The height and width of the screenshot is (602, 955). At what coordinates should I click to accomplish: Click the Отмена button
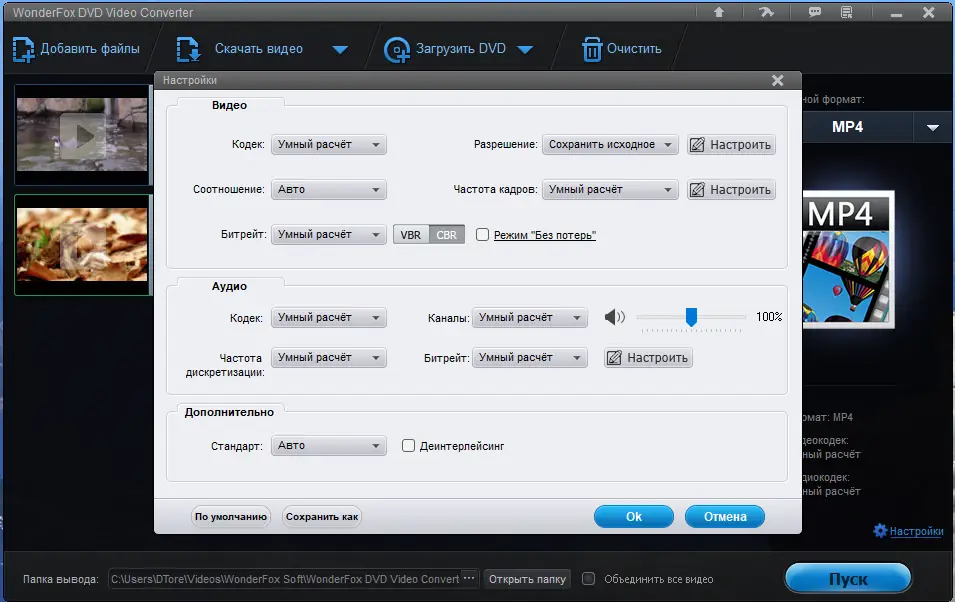point(725,517)
